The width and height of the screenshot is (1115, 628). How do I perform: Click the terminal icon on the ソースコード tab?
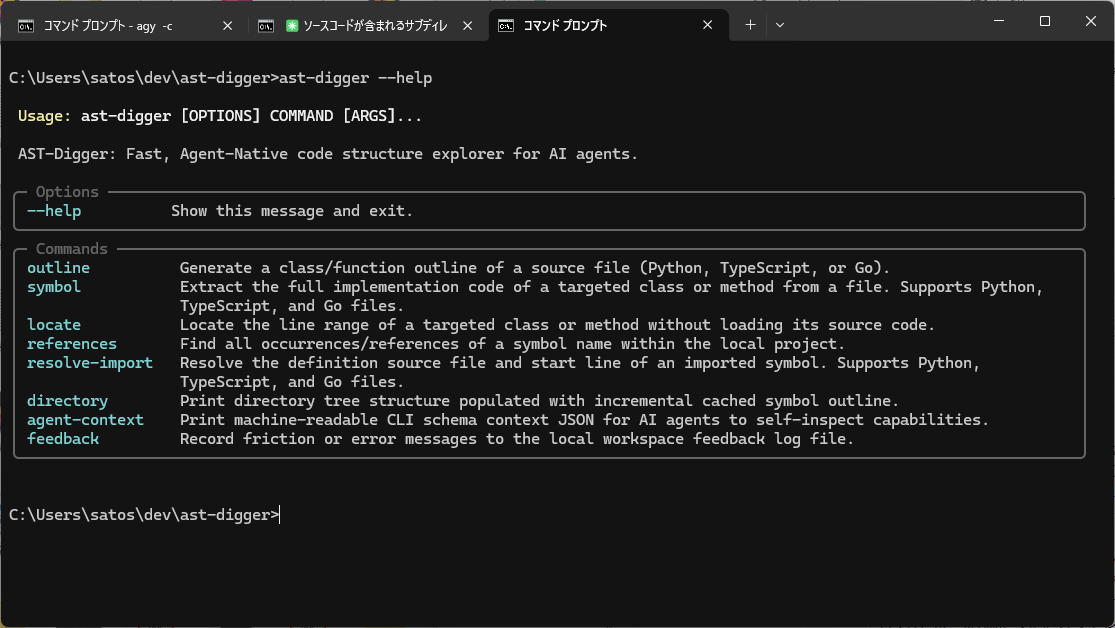point(266,26)
